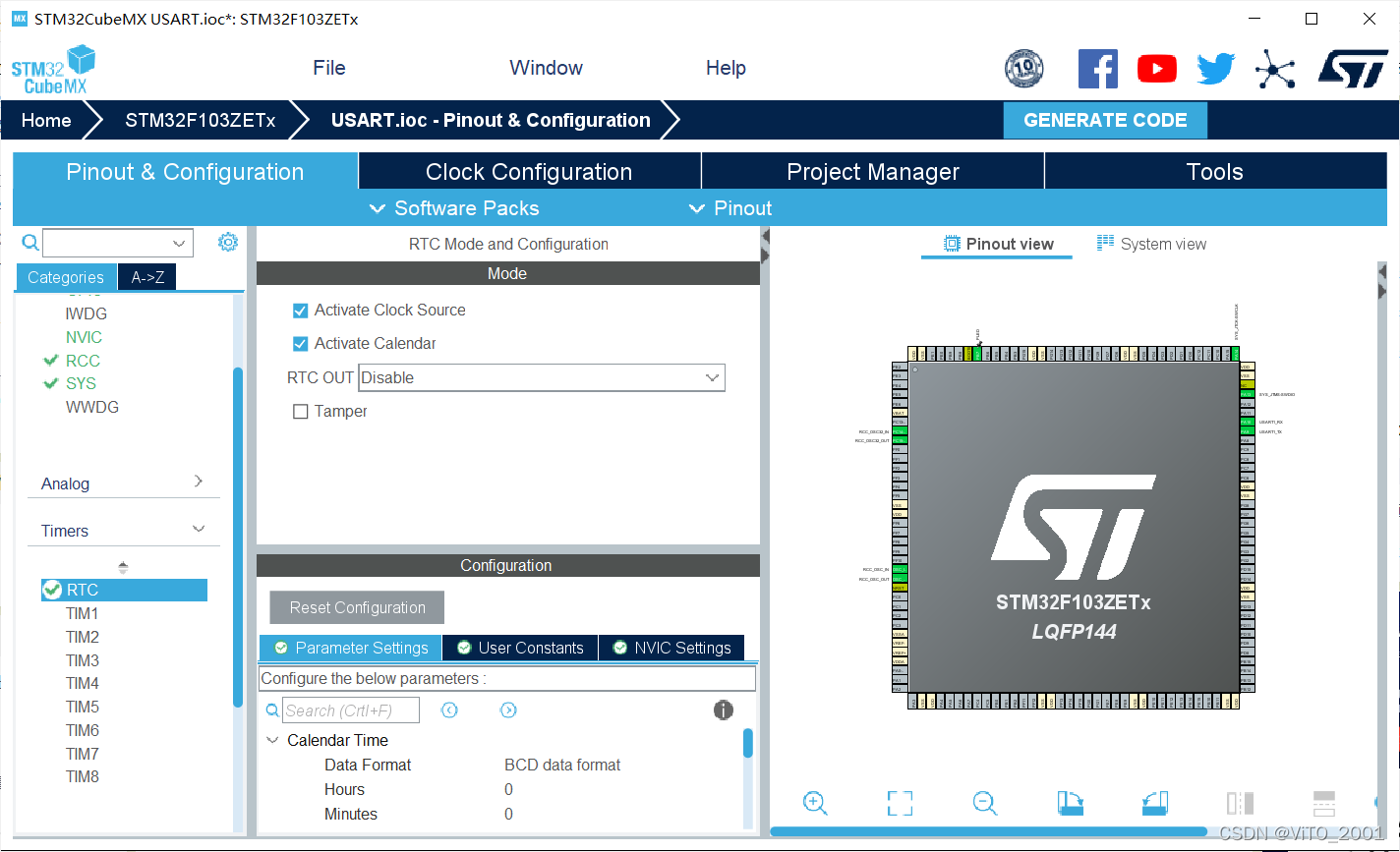Open the User Constants tab
This screenshot has height=852, width=1400.
[520, 648]
